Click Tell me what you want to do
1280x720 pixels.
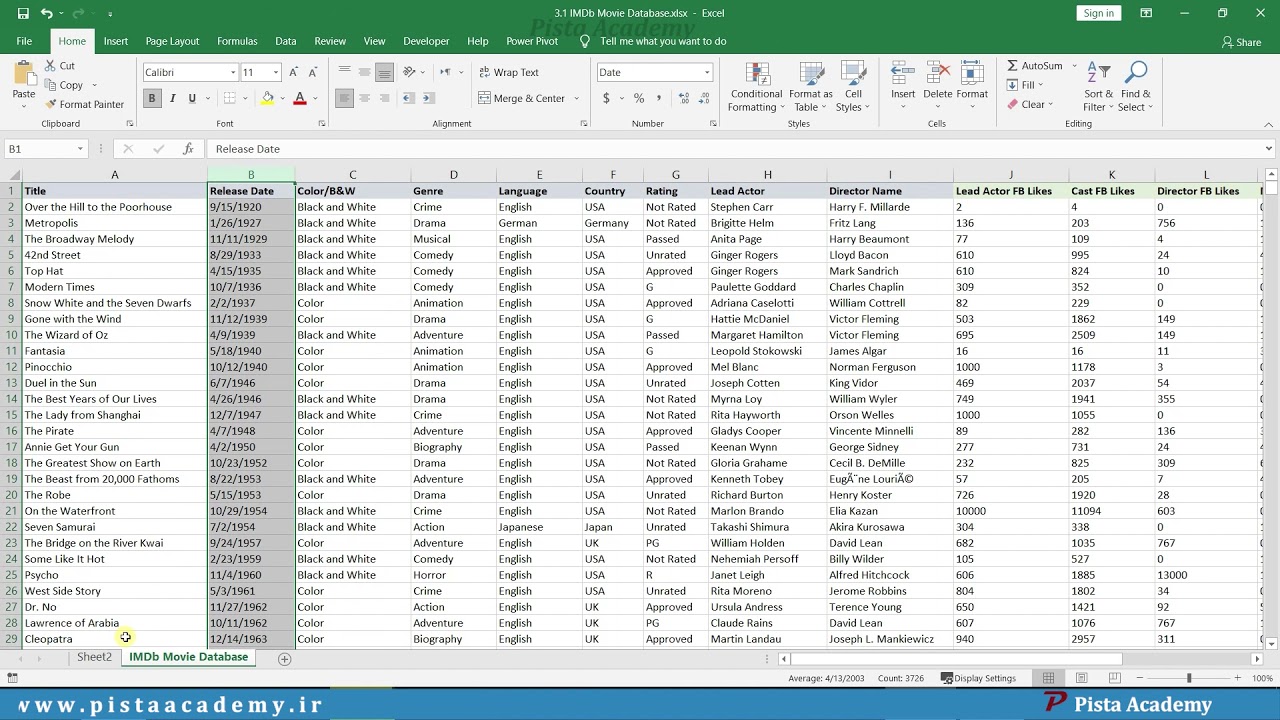pyautogui.click(x=662, y=41)
